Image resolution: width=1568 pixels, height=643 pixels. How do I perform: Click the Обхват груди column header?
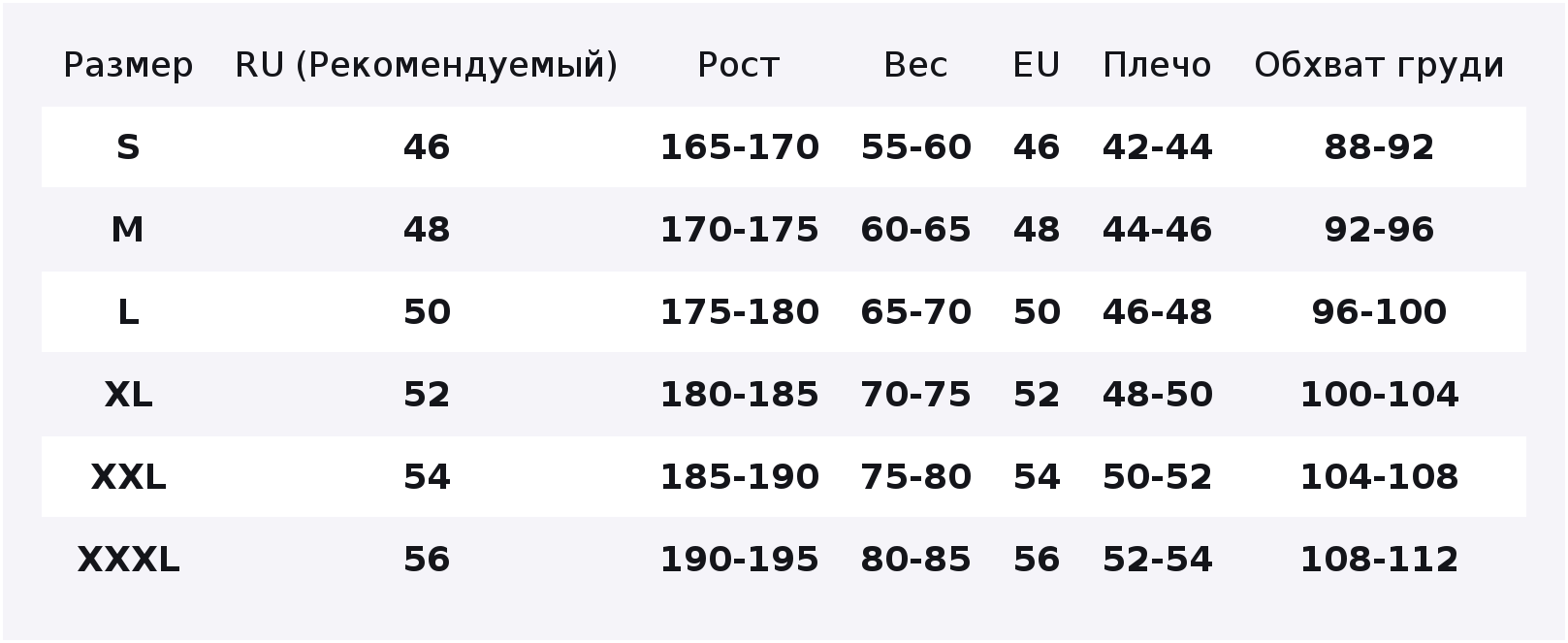pyautogui.click(x=1379, y=65)
